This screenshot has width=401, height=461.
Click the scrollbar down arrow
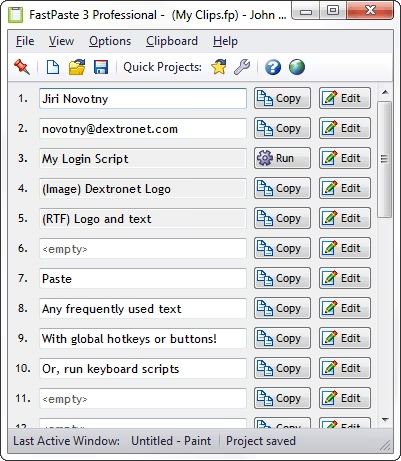(x=385, y=420)
